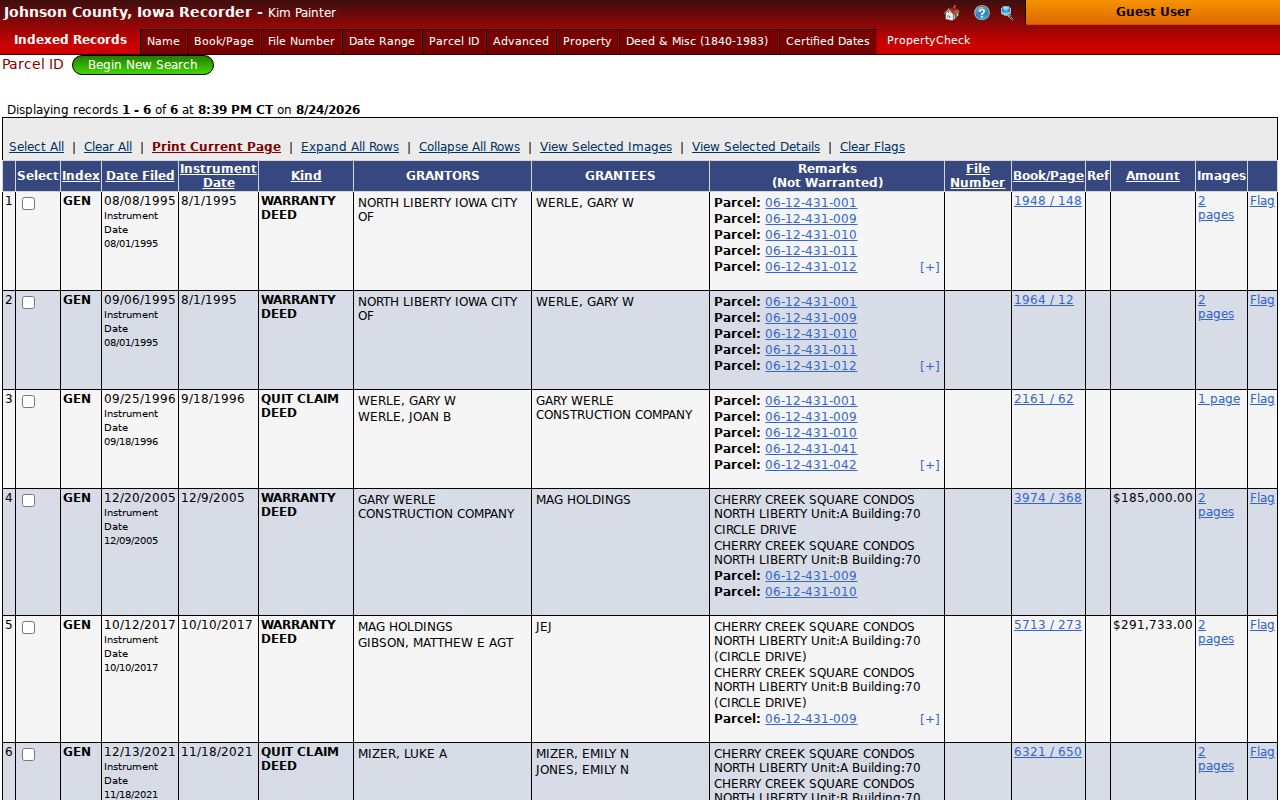Click Print Current Page

pos(216,147)
